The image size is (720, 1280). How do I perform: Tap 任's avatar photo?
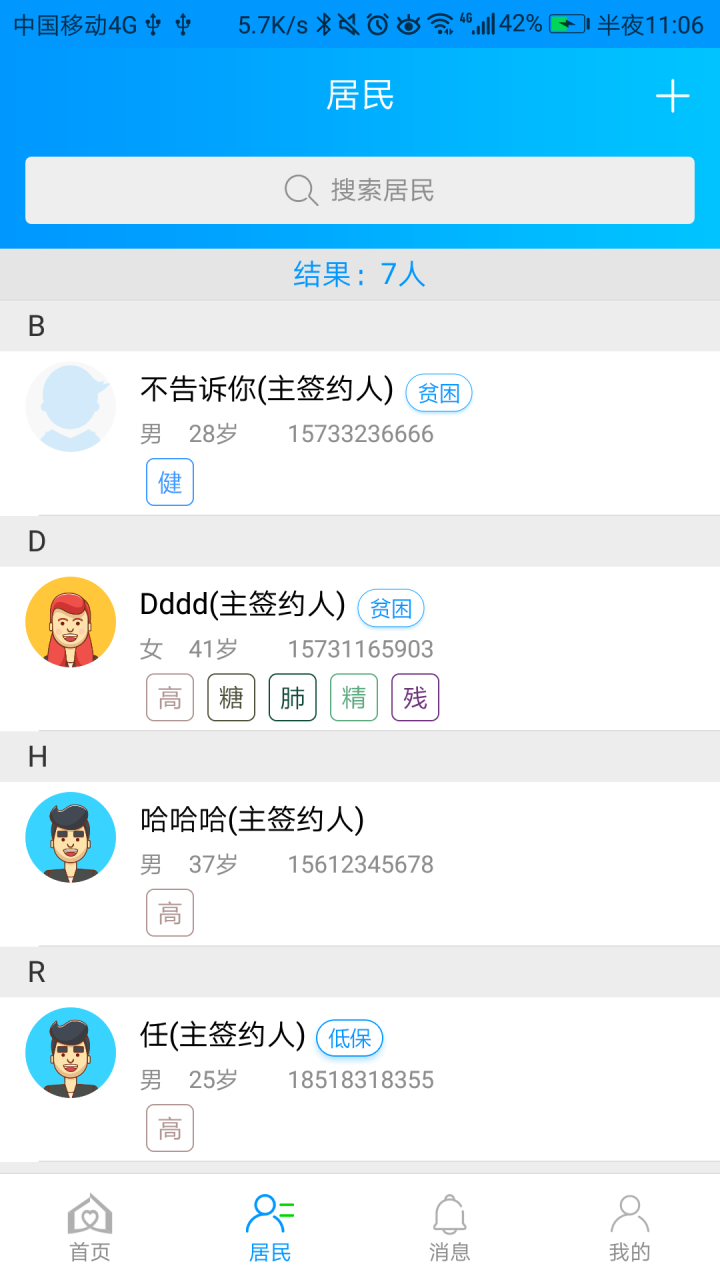coord(70,1052)
